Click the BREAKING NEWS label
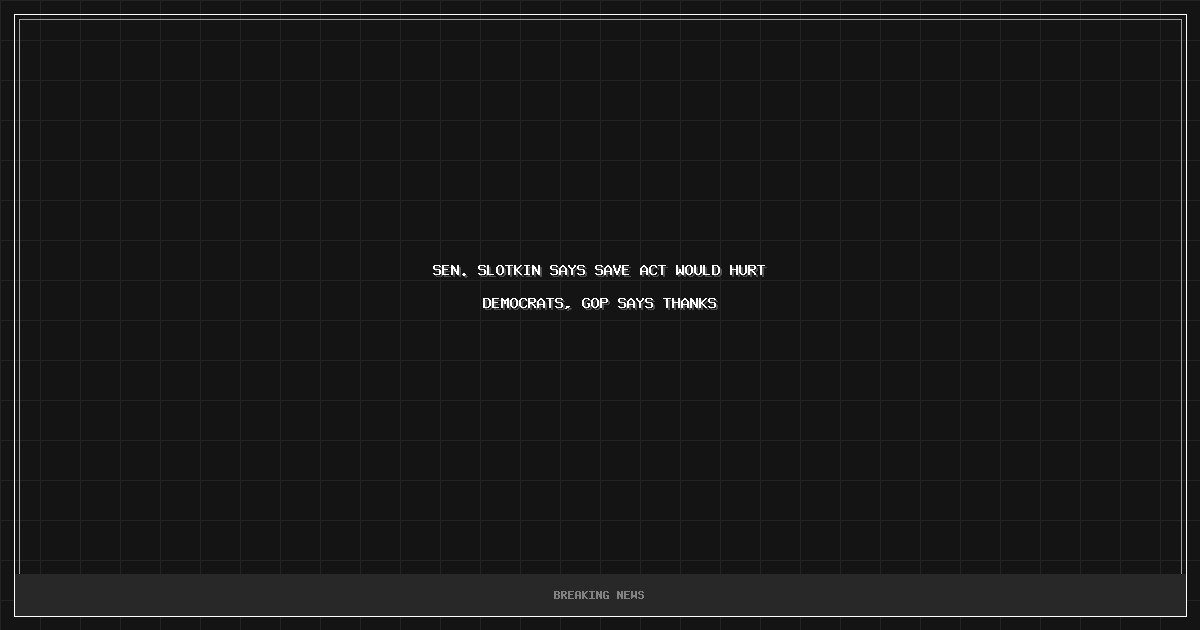1200x630 pixels. (599, 595)
